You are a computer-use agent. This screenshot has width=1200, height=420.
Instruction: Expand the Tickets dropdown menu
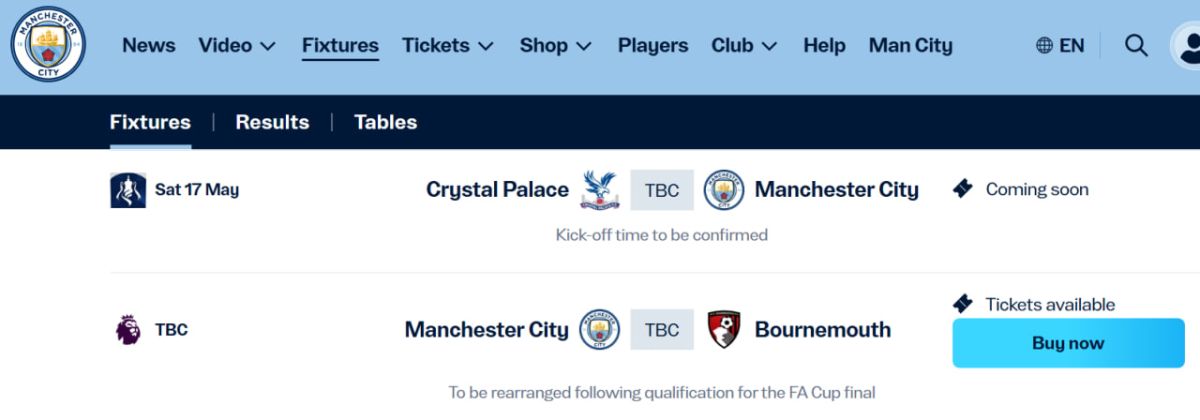[x=448, y=45]
